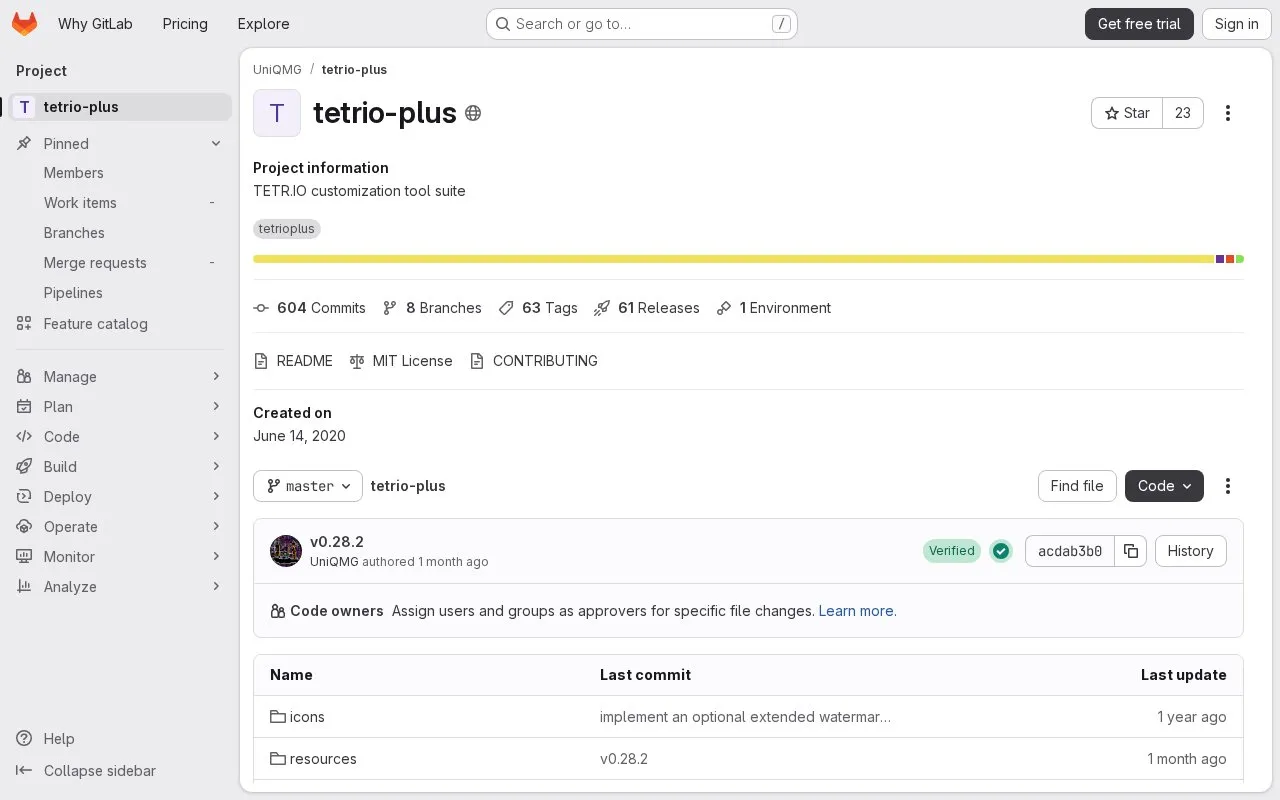This screenshot has width=1280, height=800.
Task: Click the public visibility globe icon
Action: 473,113
